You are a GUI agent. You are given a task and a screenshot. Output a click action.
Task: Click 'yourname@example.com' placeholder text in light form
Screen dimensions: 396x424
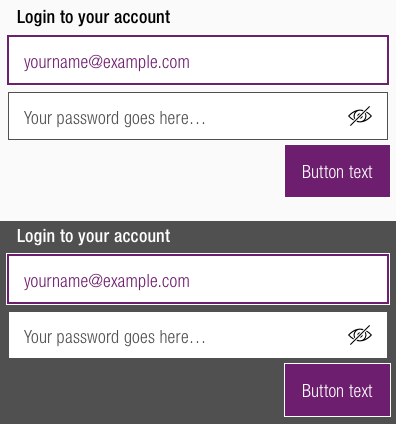(107, 62)
